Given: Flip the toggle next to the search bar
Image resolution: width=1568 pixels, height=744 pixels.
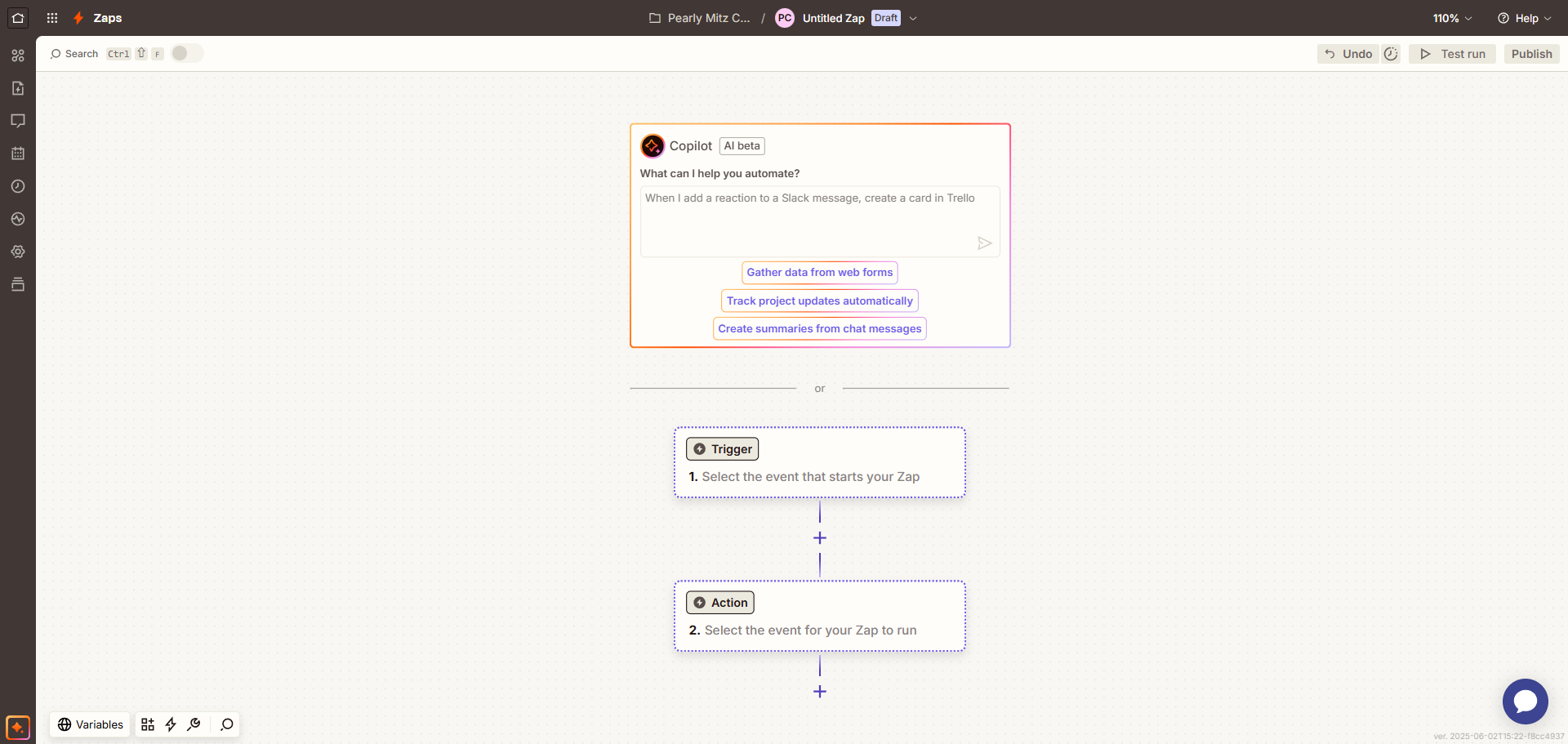Looking at the screenshot, I should 186,53.
